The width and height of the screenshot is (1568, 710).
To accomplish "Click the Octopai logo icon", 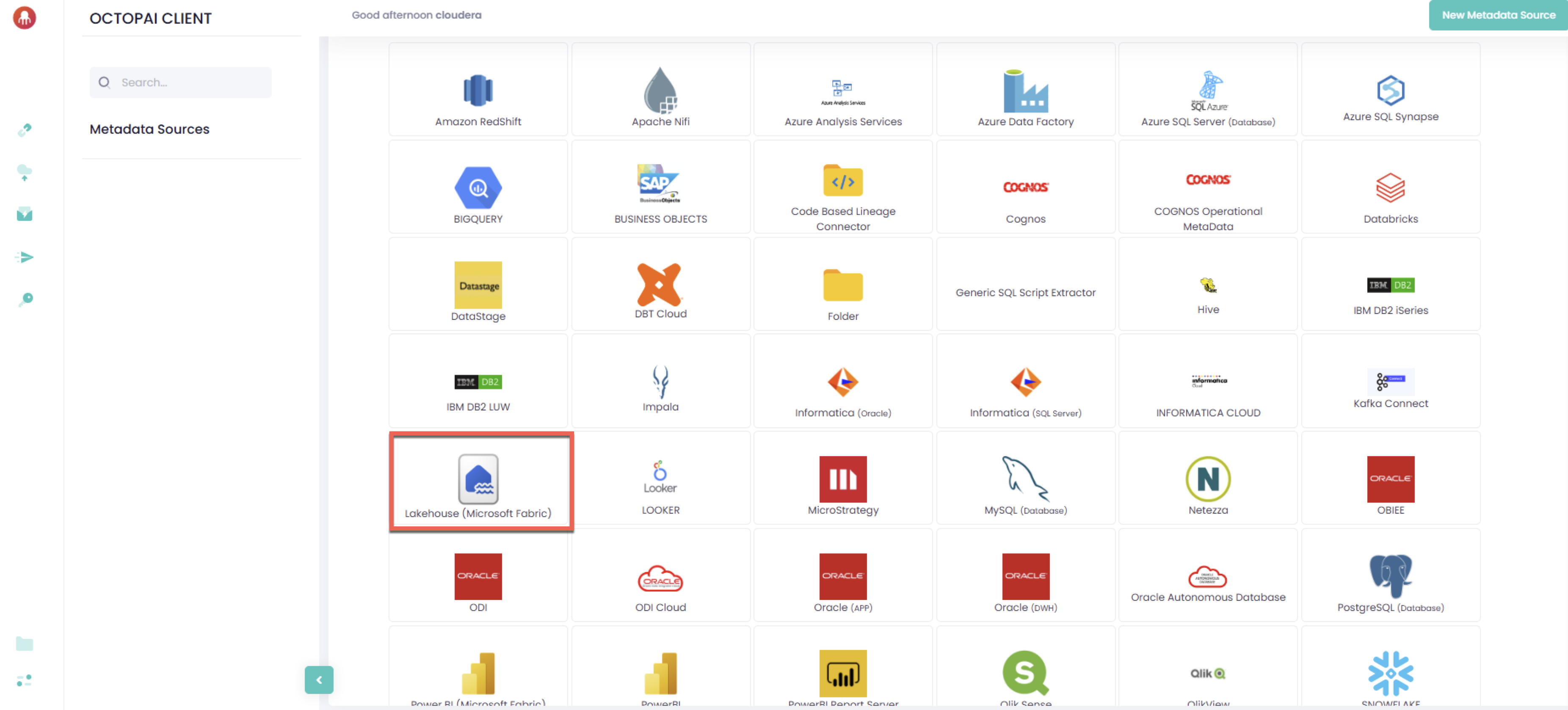I will [25, 18].
